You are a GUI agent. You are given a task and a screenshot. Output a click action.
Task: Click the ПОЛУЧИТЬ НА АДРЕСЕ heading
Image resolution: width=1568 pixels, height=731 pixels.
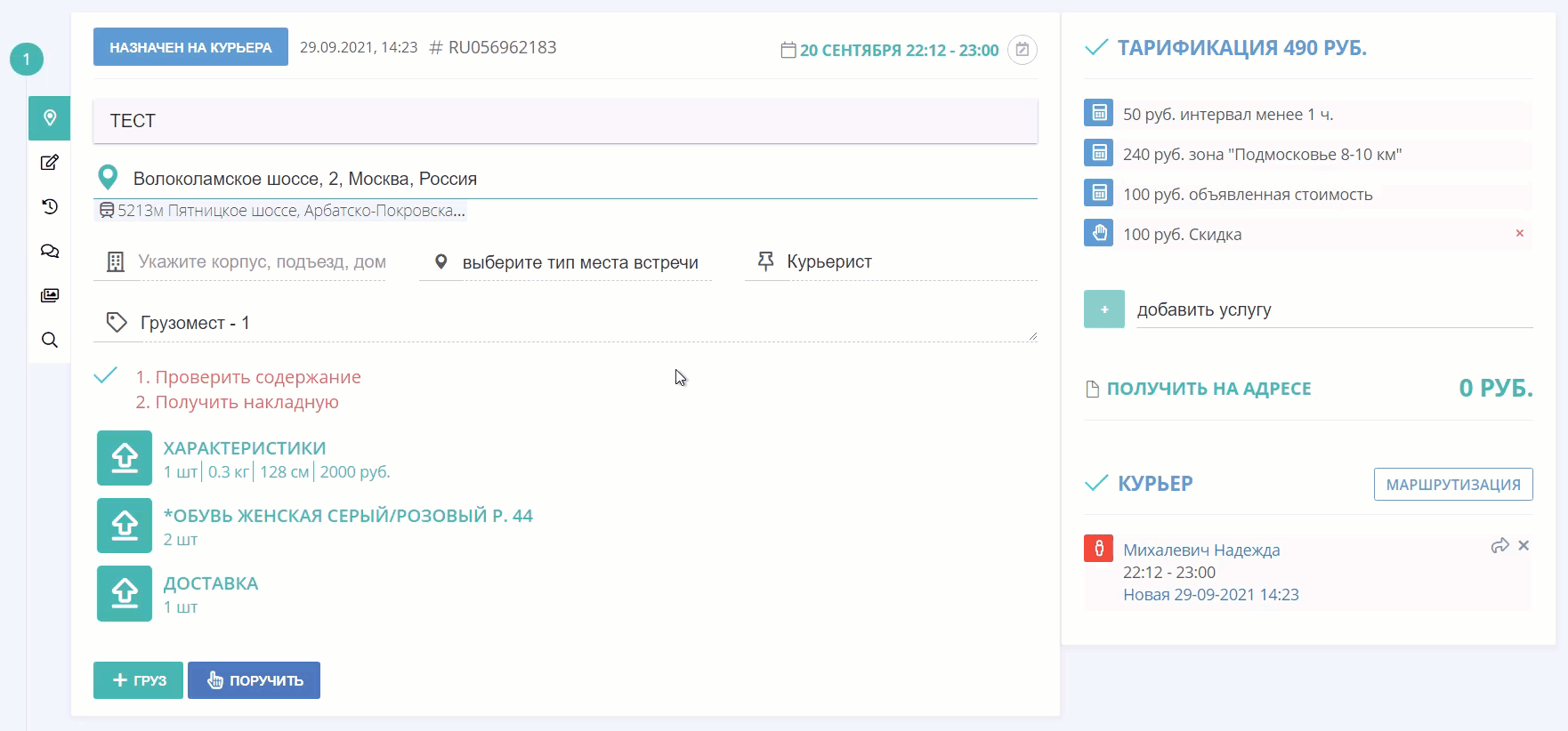click(1208, 389)
